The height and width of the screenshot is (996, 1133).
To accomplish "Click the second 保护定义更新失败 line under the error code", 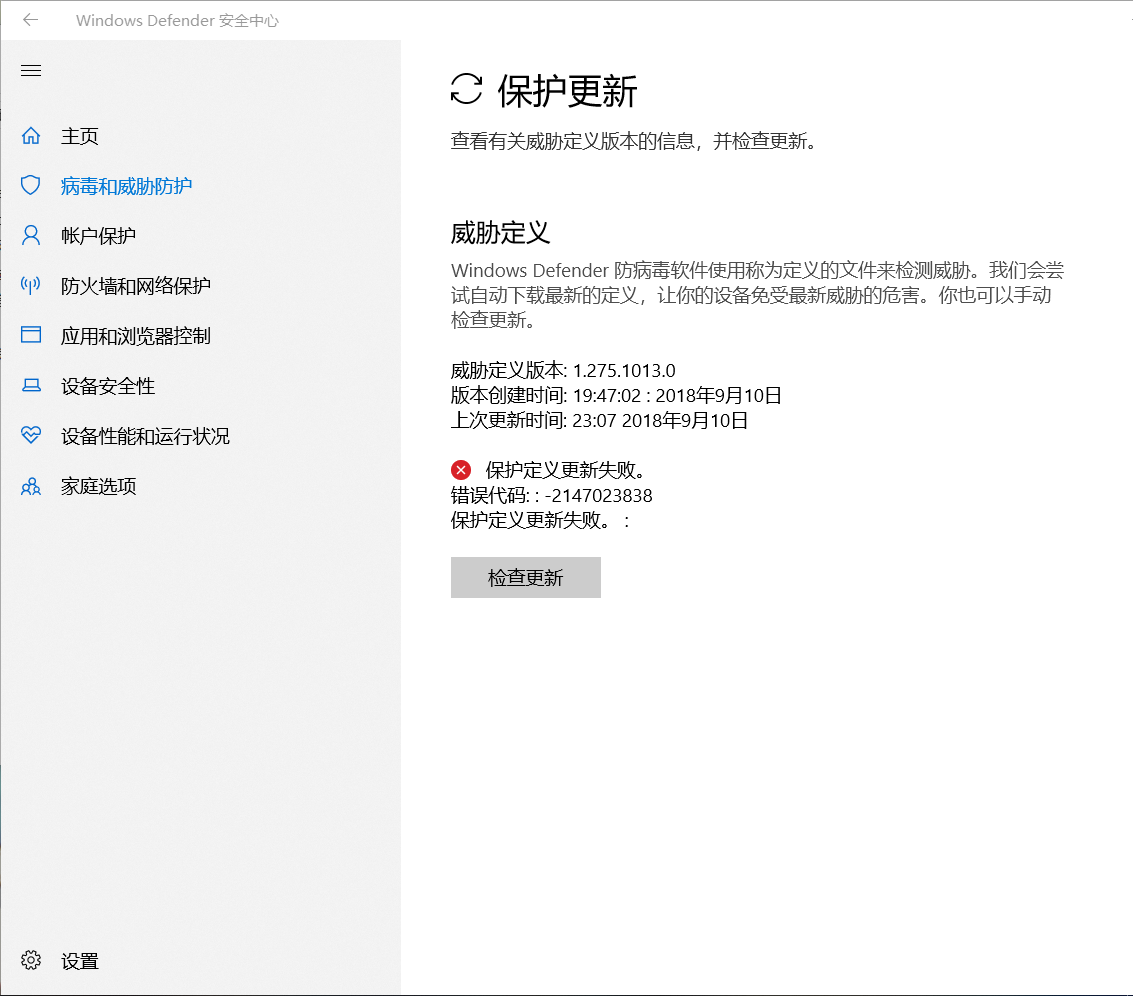I will (540, 520).
